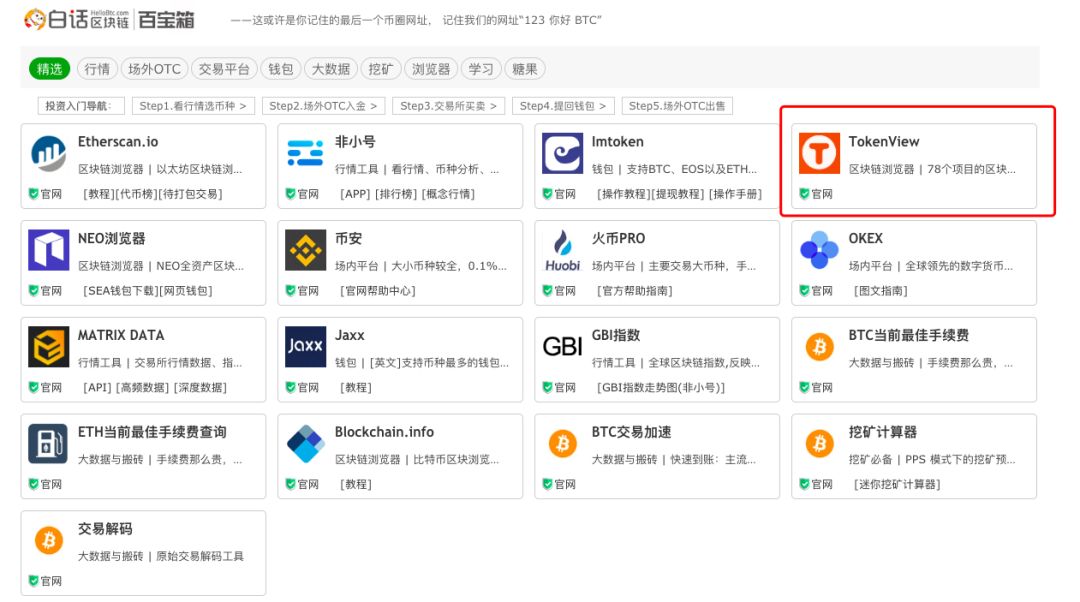The height and width of the screenshot is (602, 1080).
Task: Click the 白话区块链 site logo
Action: [x=109, y=19]
